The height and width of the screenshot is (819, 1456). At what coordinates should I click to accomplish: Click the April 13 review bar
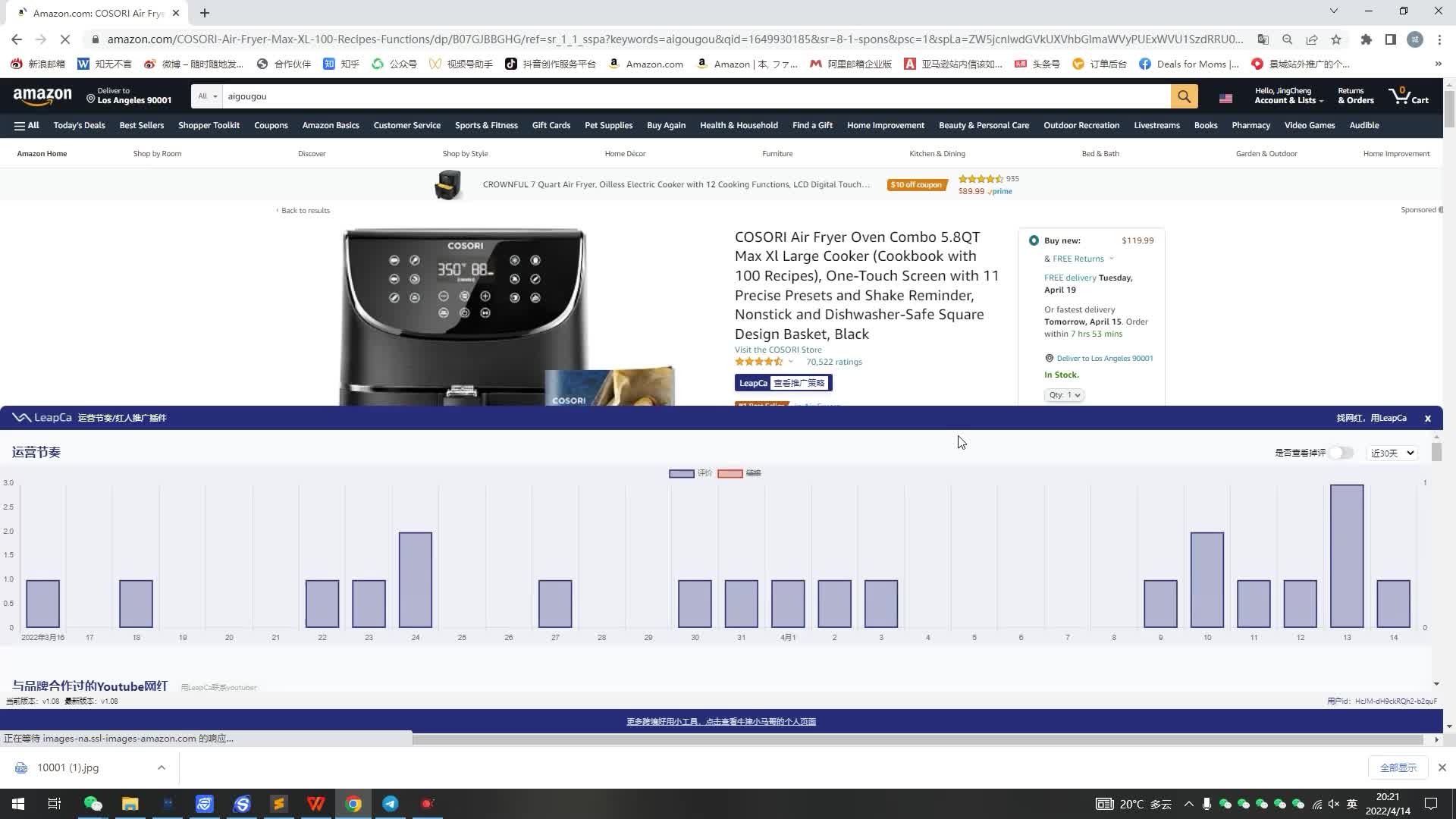(1346, 556)
